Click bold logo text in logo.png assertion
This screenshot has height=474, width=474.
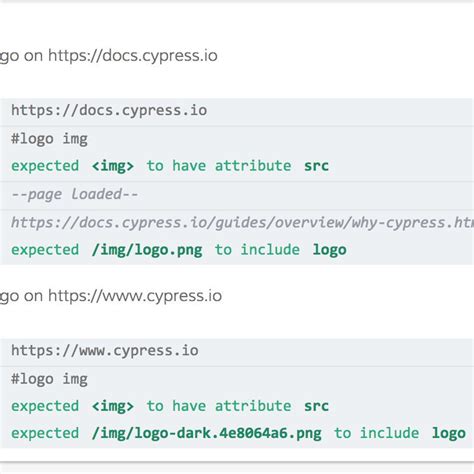coord(329,250)
